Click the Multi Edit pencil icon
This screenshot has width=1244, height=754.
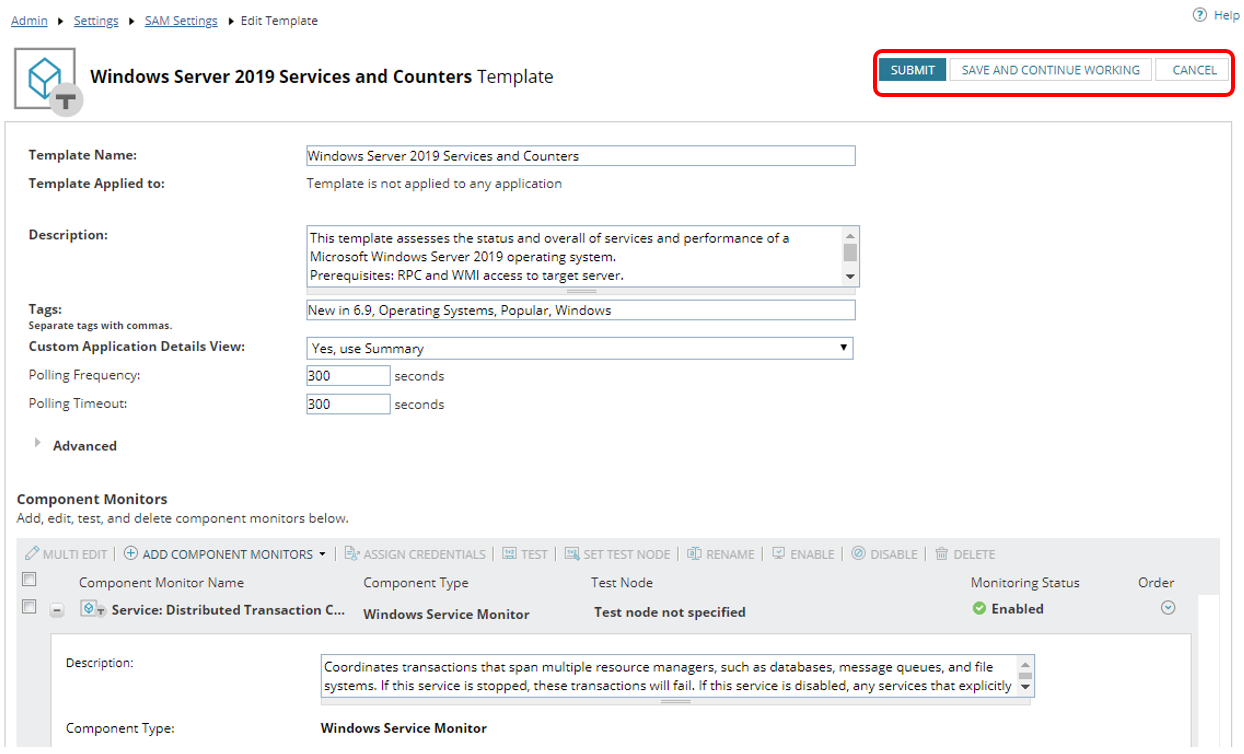(x=32, y=553)
